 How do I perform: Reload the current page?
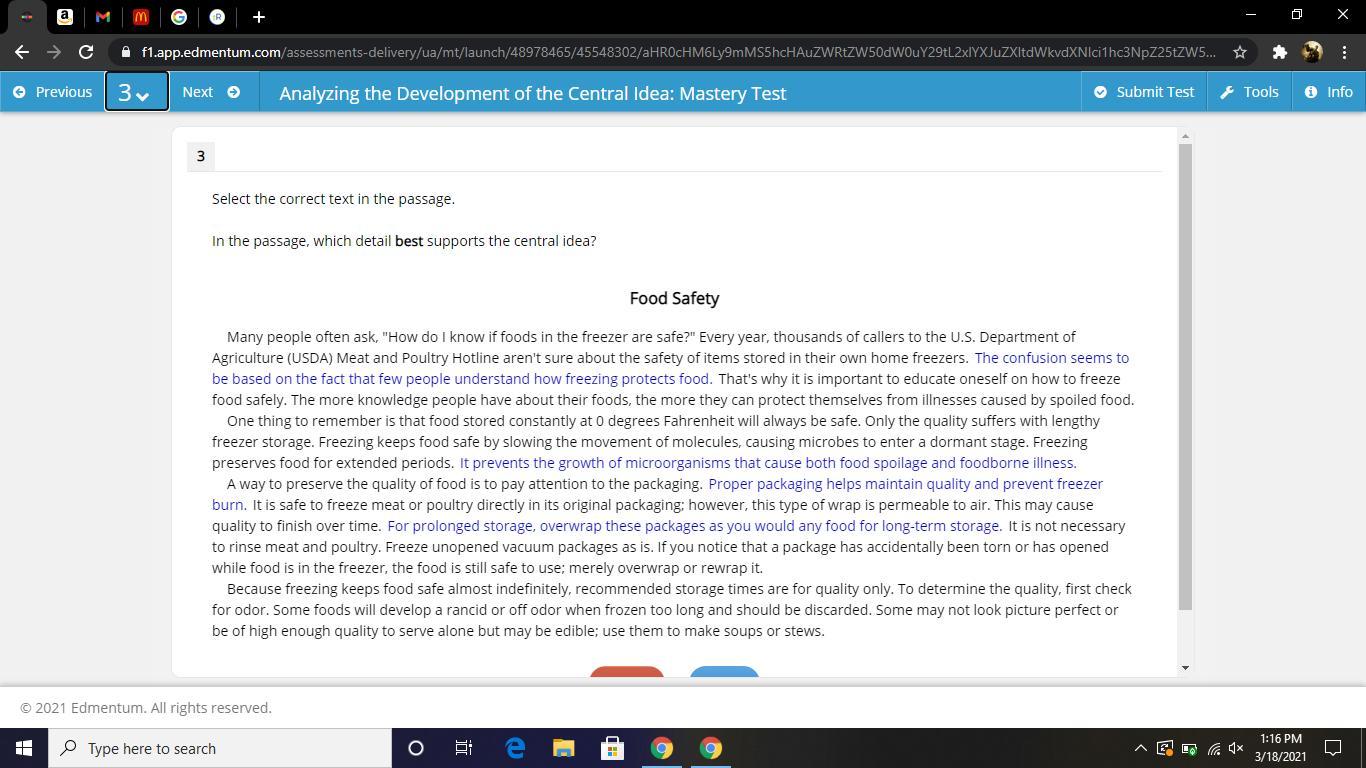click(86, 52)
